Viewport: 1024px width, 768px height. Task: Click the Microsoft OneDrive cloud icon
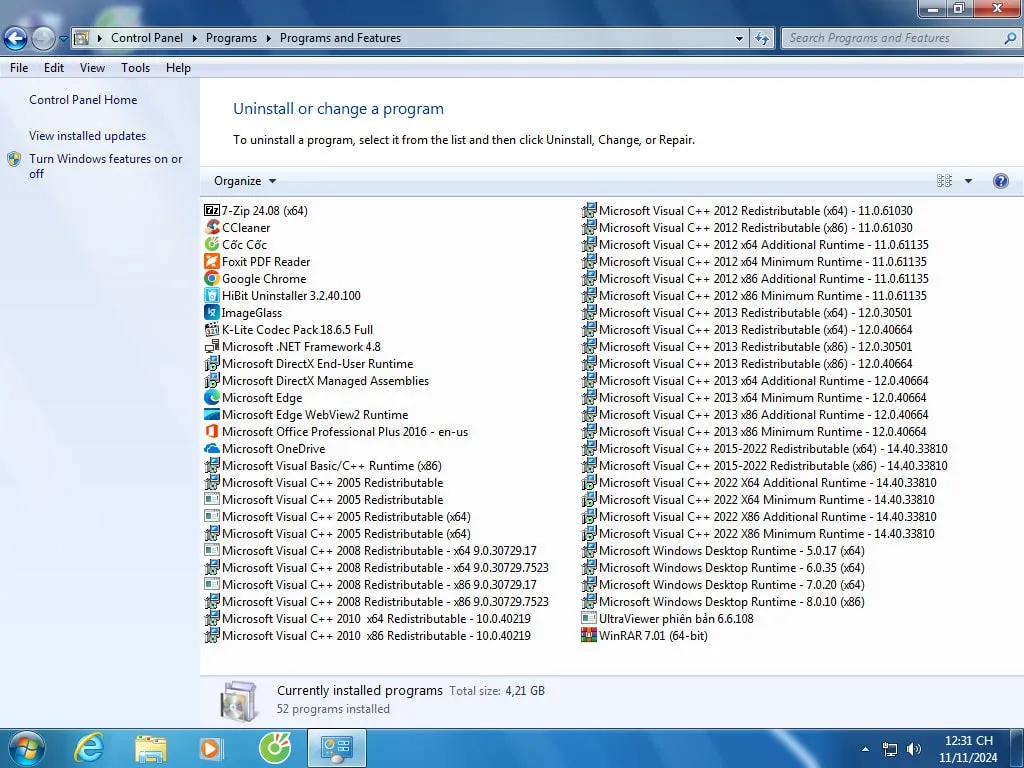pyautogui.click(x=212, y=449)
